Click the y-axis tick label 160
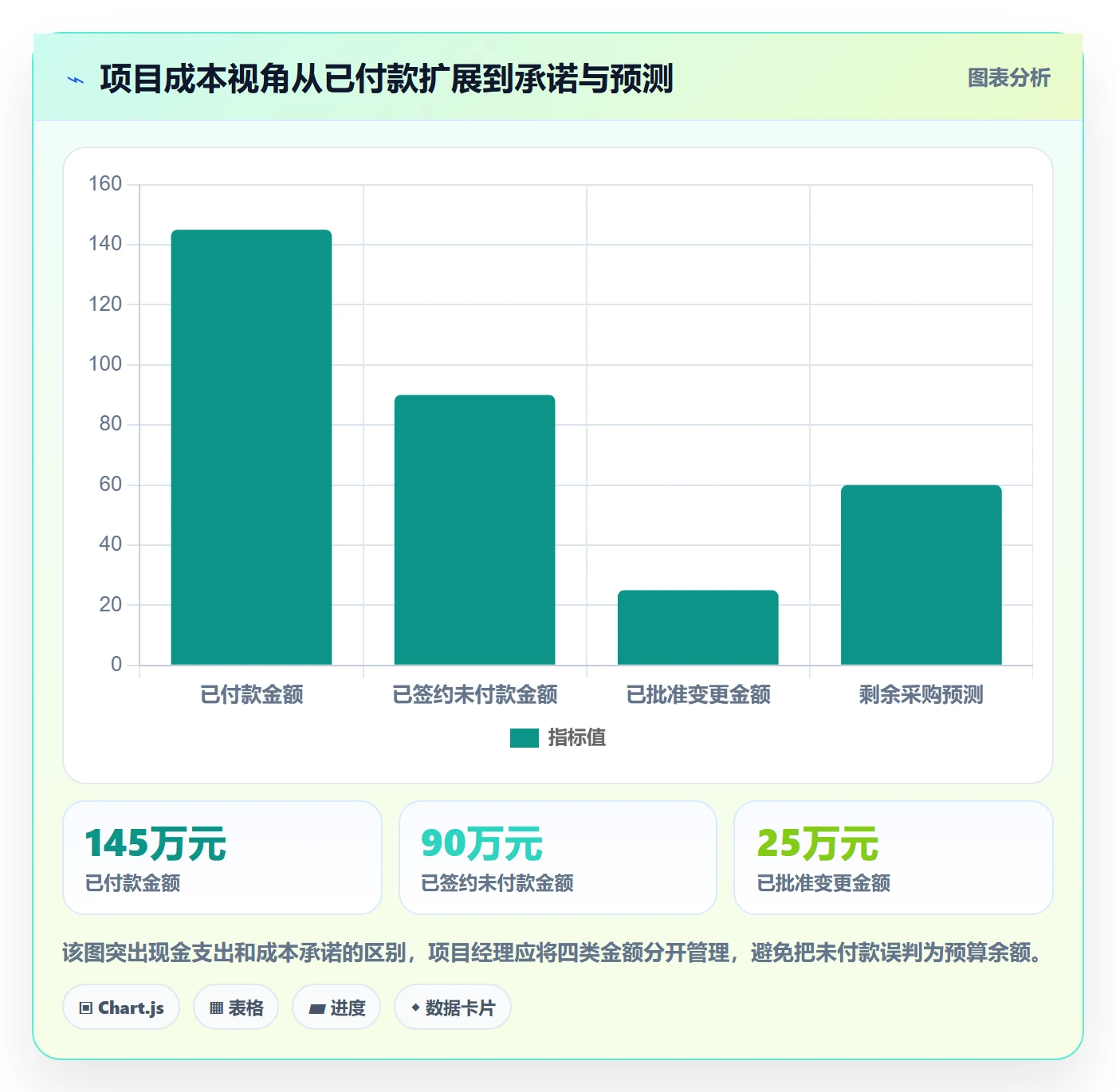This screenshot has width=1116, height=1092. [x=105, y=184]
